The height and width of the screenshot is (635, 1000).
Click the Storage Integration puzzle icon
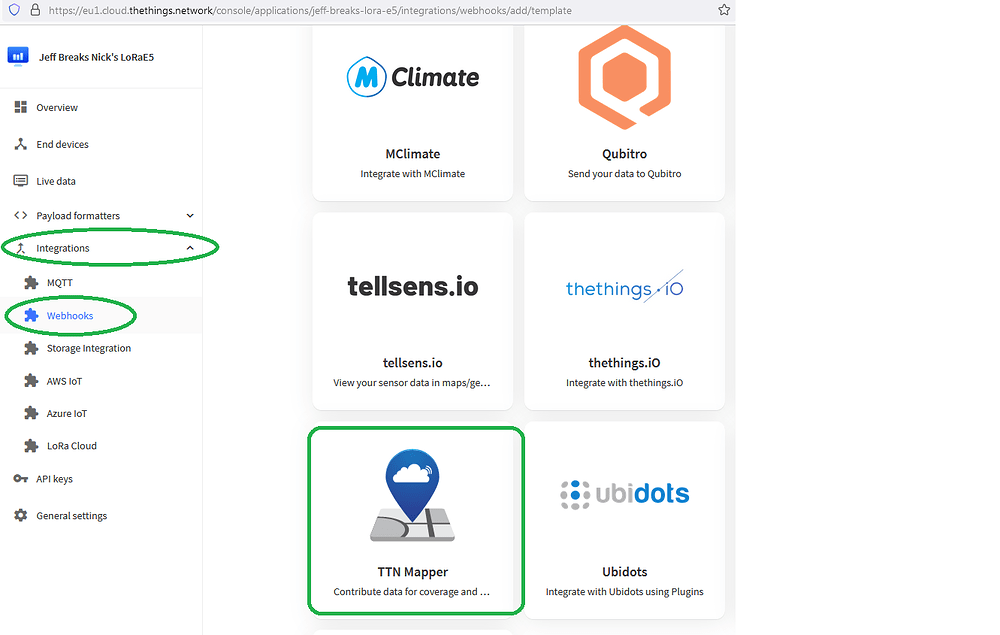31,348
